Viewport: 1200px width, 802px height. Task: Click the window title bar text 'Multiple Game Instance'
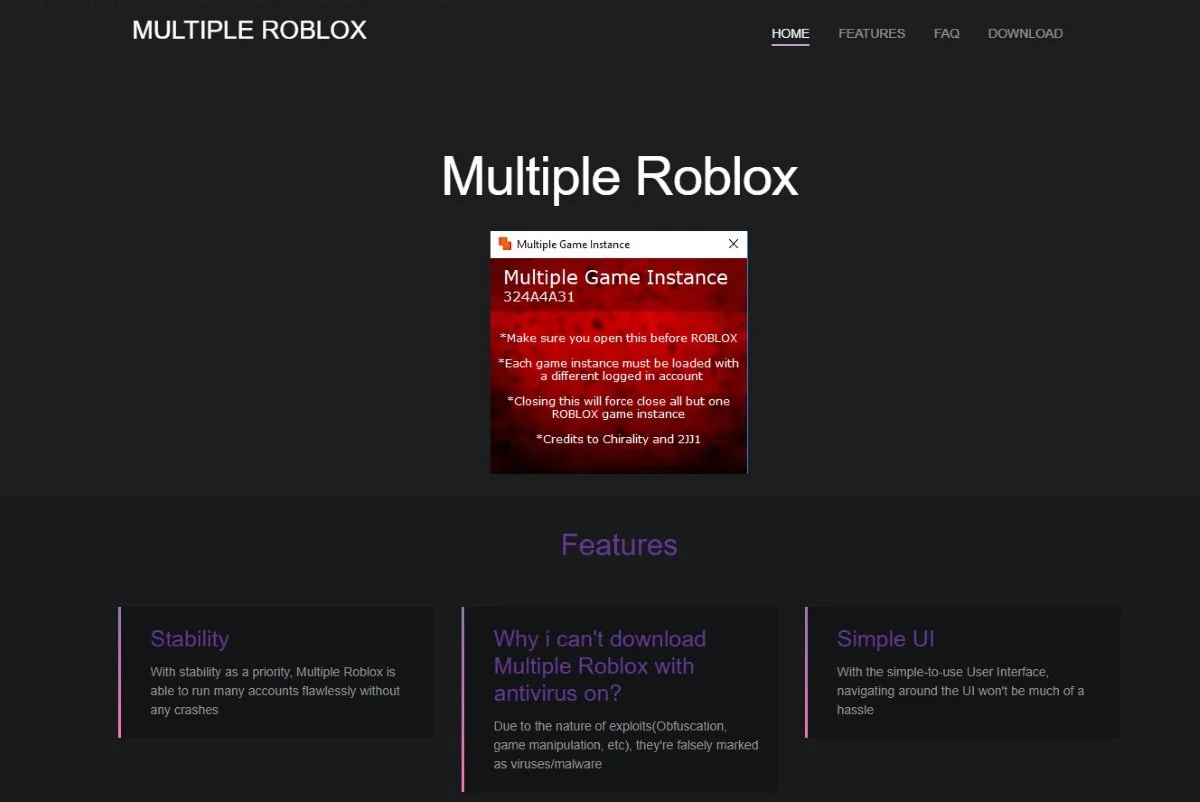point(573,244)
